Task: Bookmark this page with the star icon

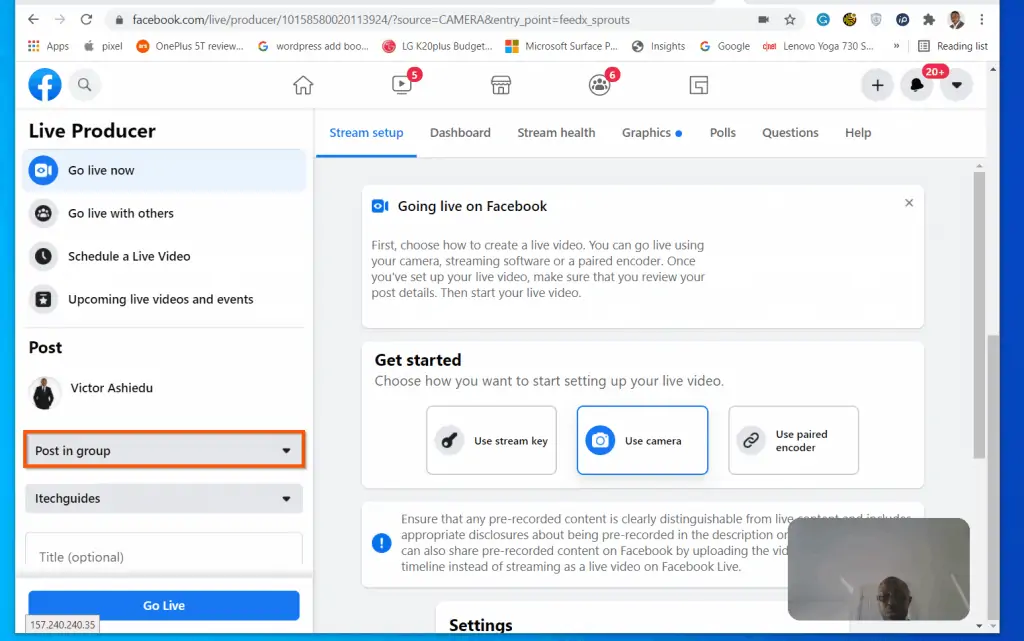Action: coord(790,20)
